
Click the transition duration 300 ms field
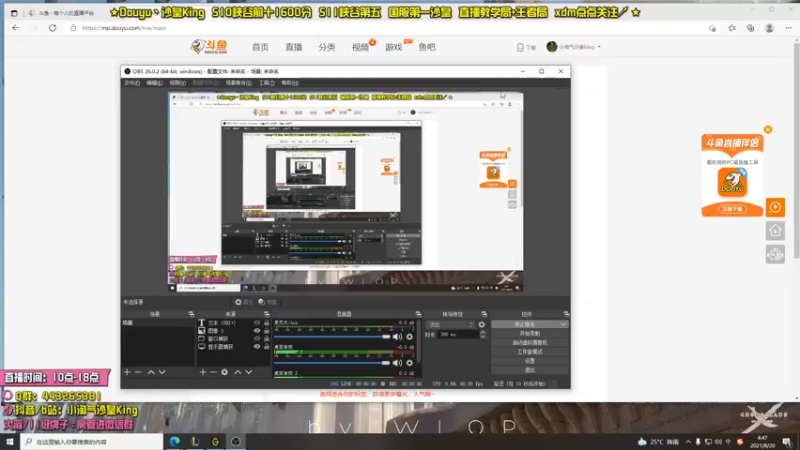[x=458, y=335]
